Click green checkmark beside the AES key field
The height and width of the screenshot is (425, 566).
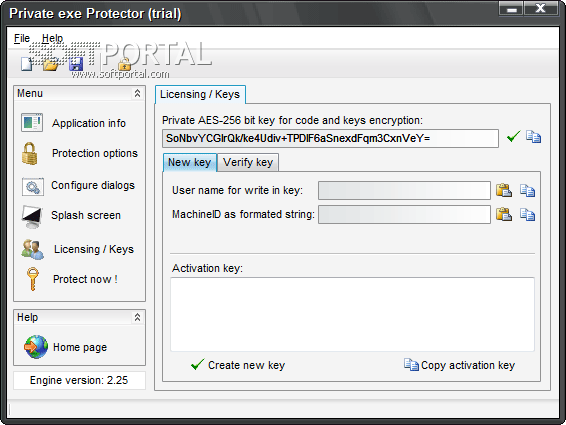click(x=513, y=136)
